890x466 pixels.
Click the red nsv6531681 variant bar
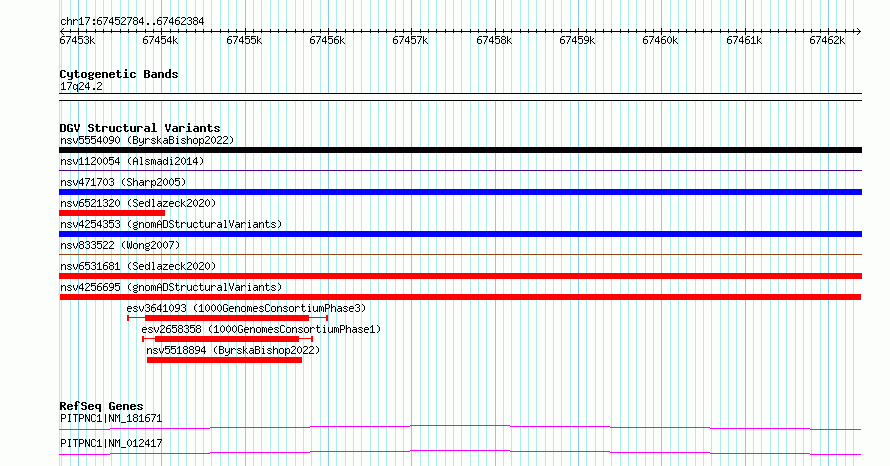[x=460, y=276]
